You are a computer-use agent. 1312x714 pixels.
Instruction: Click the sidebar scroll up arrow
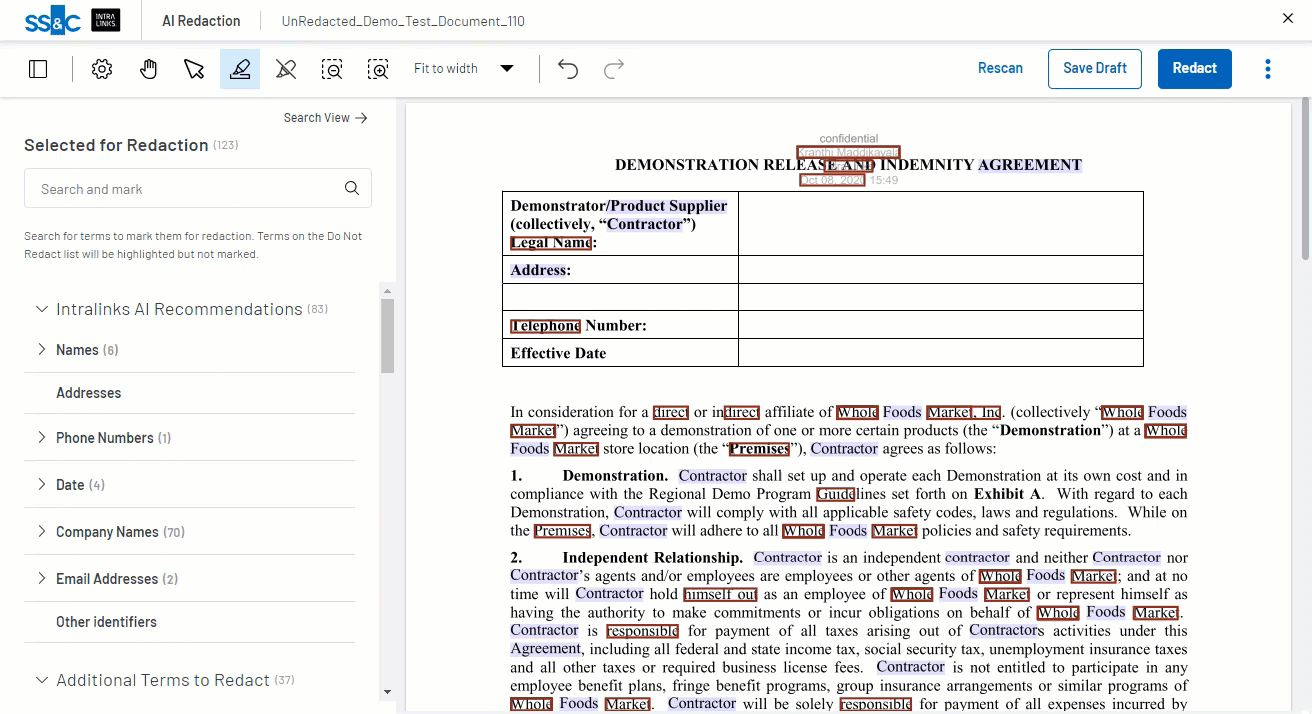pyautogui.click(x=387, y=290)
